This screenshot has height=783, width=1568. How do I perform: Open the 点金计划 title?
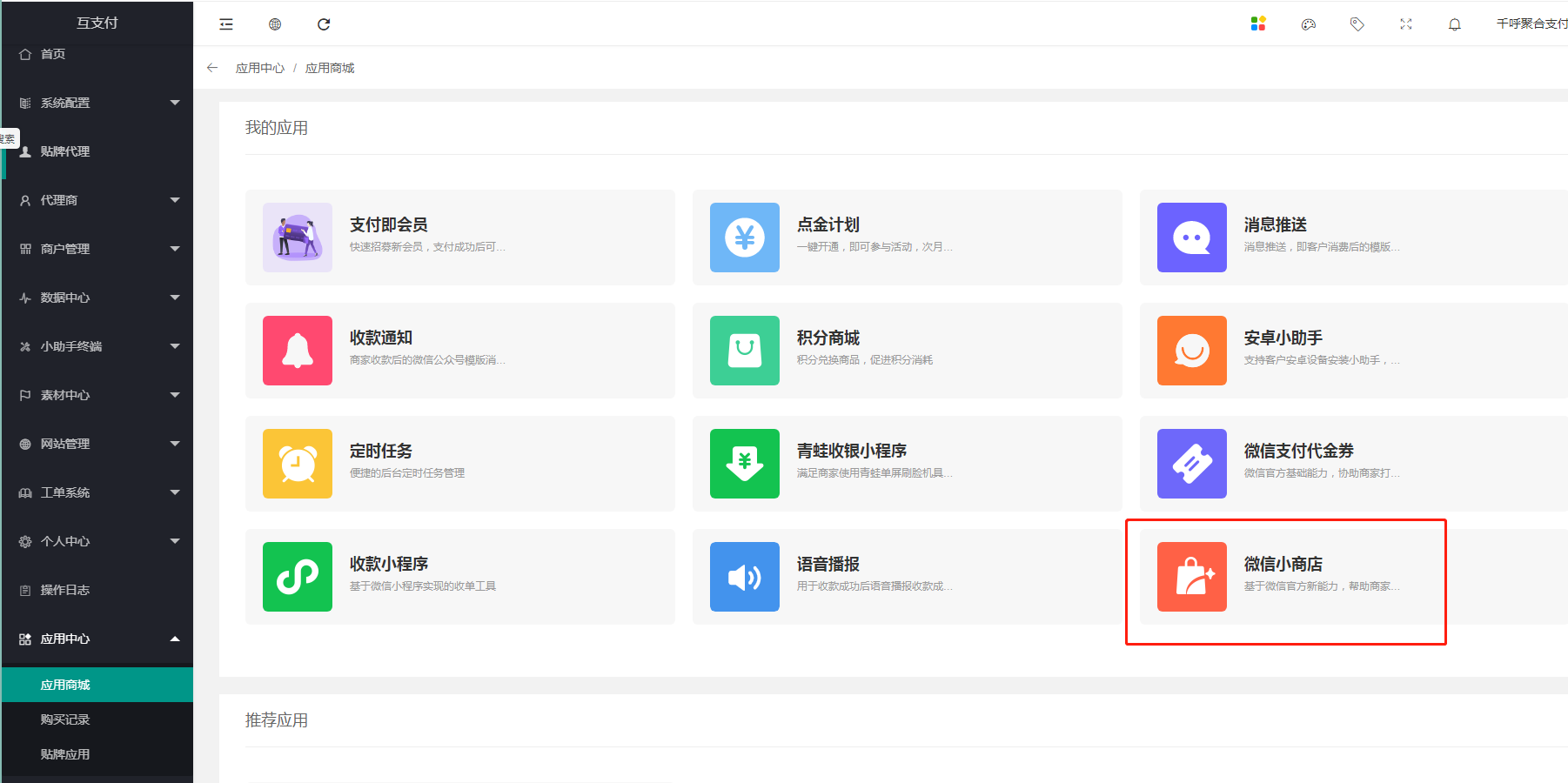(x=828, y=224)
